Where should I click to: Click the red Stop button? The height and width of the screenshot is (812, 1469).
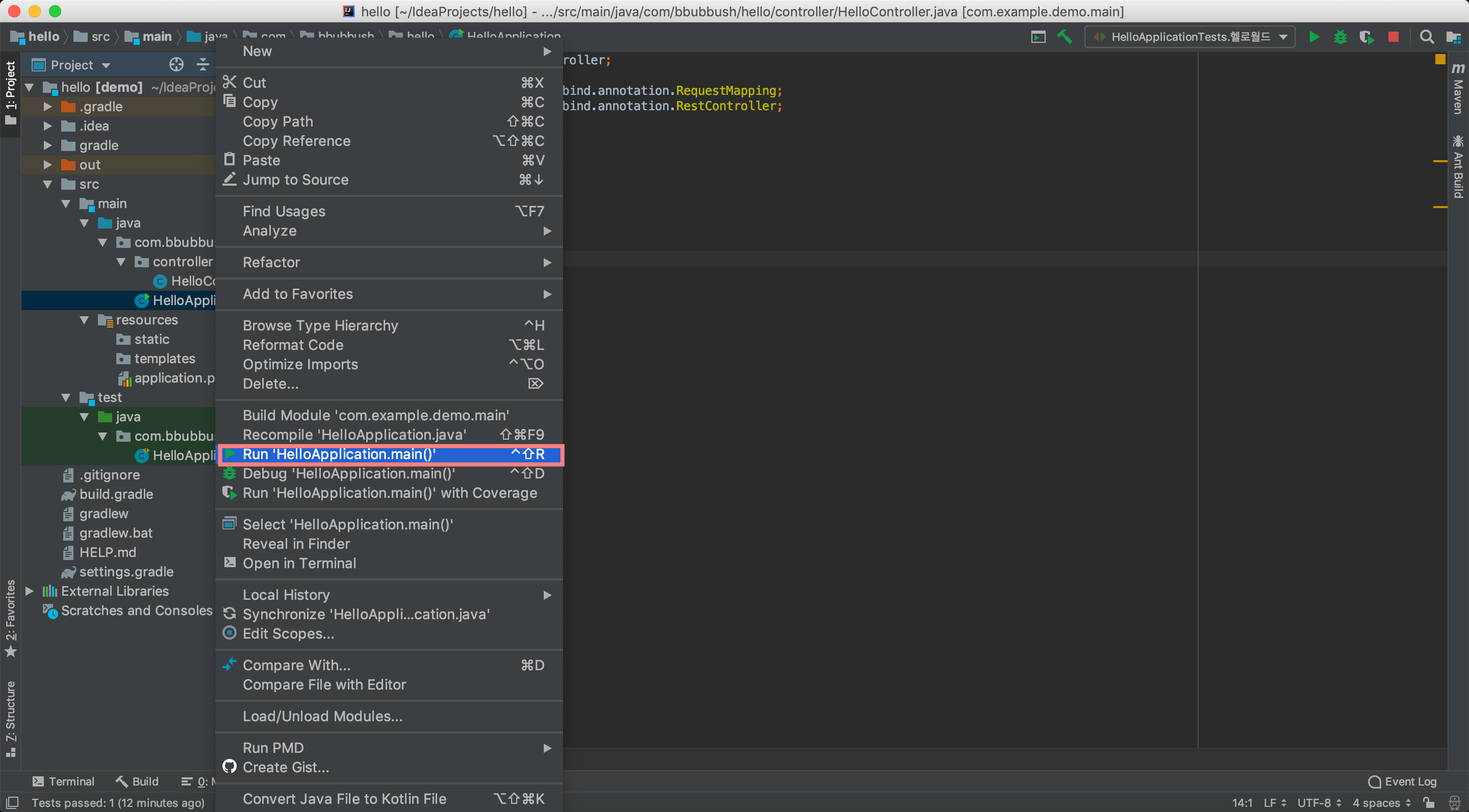pos(1393,37)
